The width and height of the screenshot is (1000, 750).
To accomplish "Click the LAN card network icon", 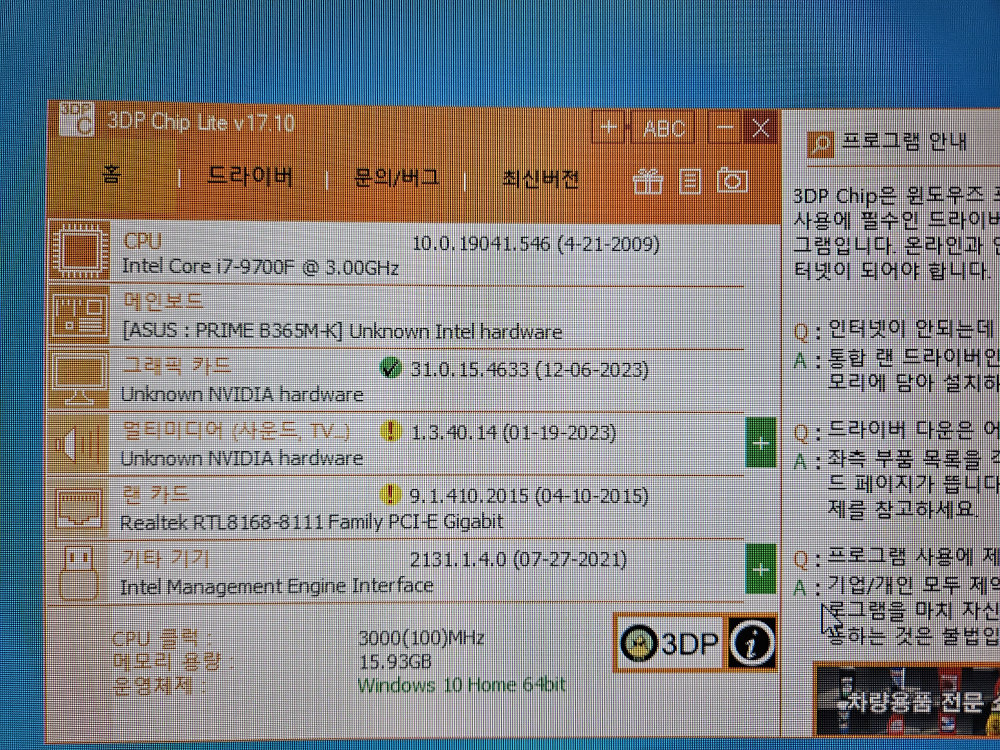I will pyautogui.click(x=79, y=507).
